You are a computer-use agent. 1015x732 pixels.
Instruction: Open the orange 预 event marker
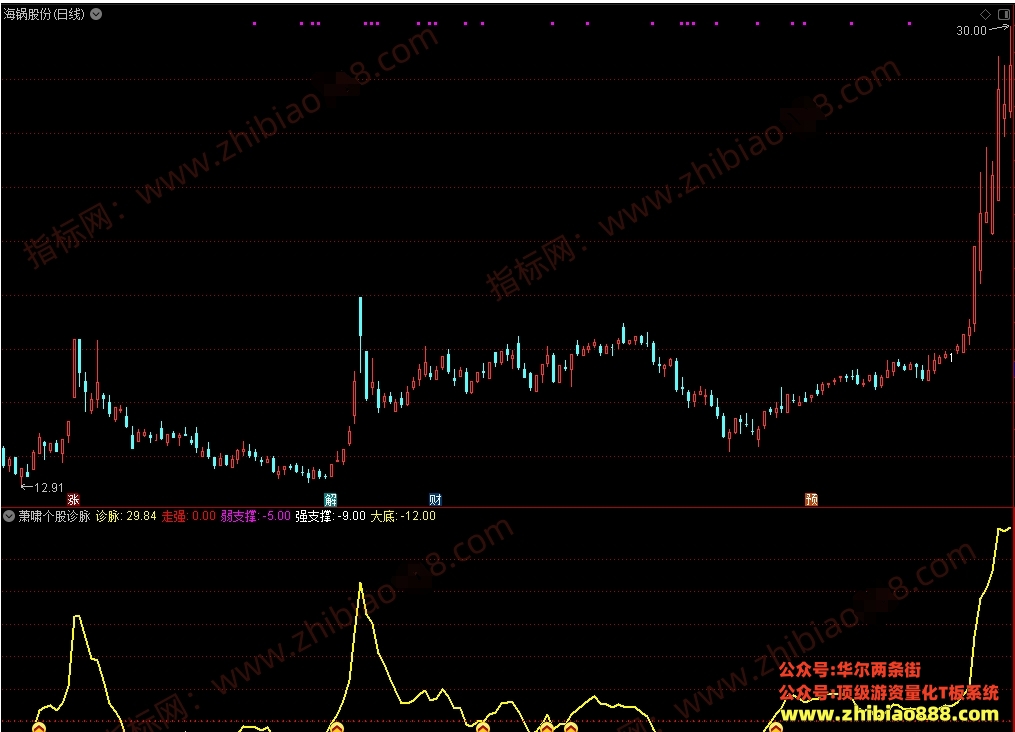(x=811, y=499)
